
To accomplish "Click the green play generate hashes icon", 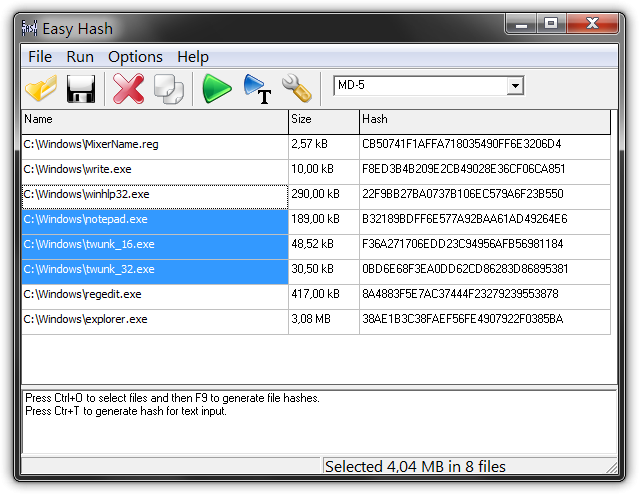I will pos(216,88).
